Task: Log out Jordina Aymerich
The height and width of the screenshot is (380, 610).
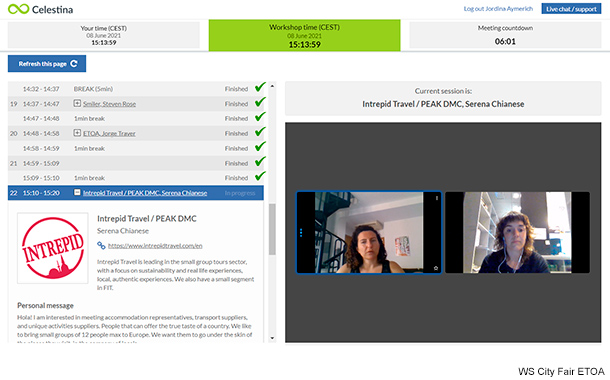Action: [x=498, y=9]
